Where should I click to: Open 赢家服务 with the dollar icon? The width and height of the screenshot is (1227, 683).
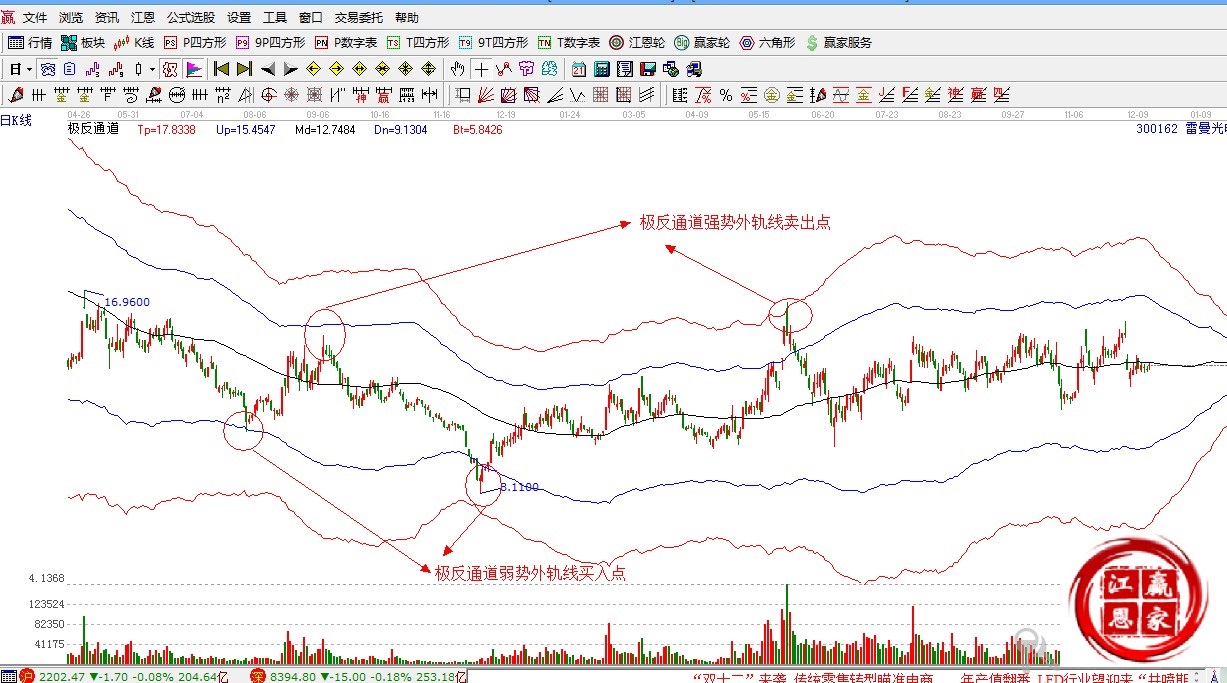[838, 43]
